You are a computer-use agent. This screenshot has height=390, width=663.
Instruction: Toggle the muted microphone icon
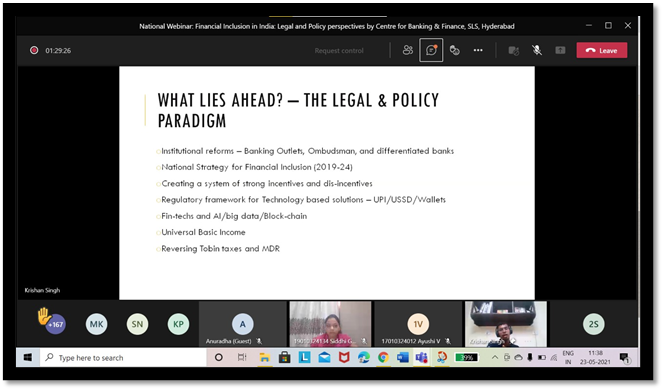[537, 50]
